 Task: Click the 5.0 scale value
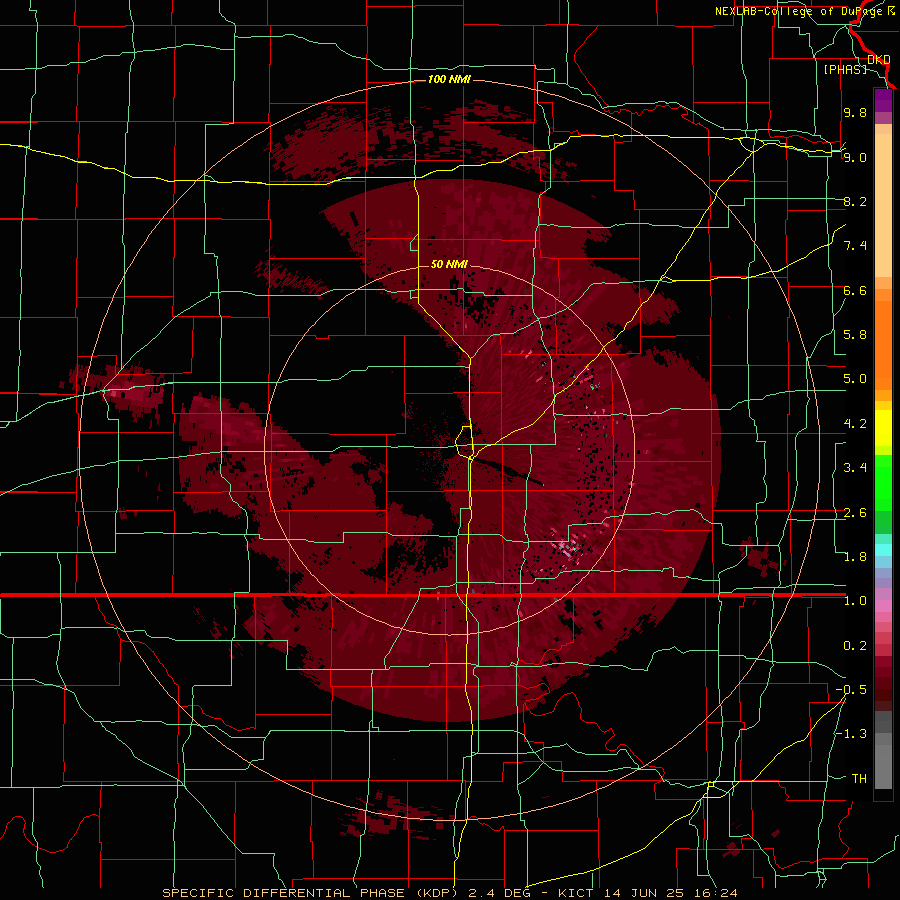(855, 379)
